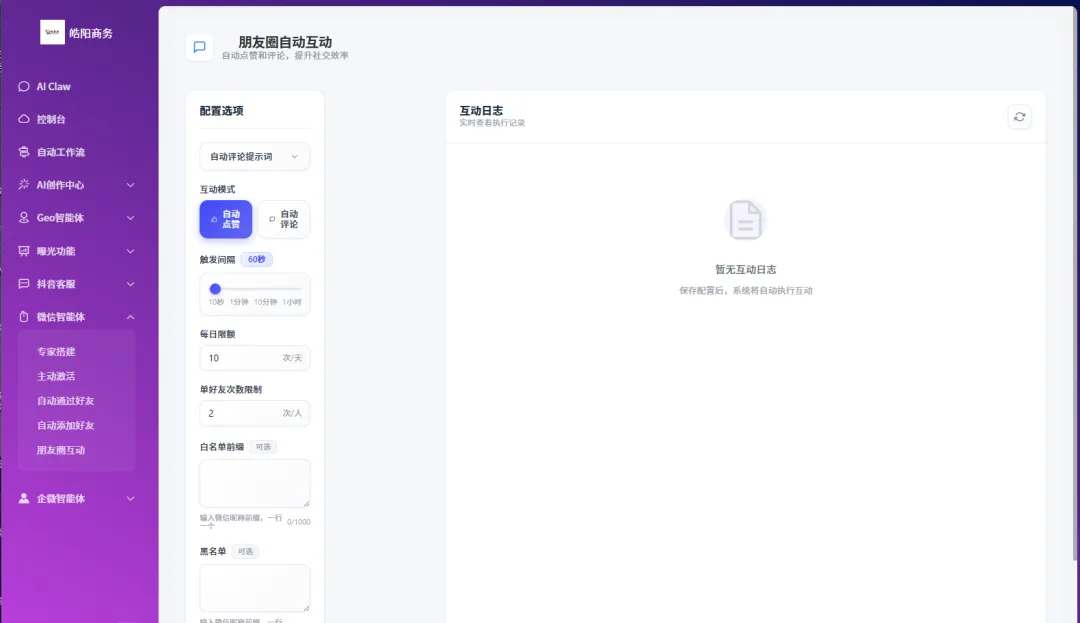1080x623 pixels.
Task: Open the 控制台 dashboard icon
Action: tap(23, 119)
